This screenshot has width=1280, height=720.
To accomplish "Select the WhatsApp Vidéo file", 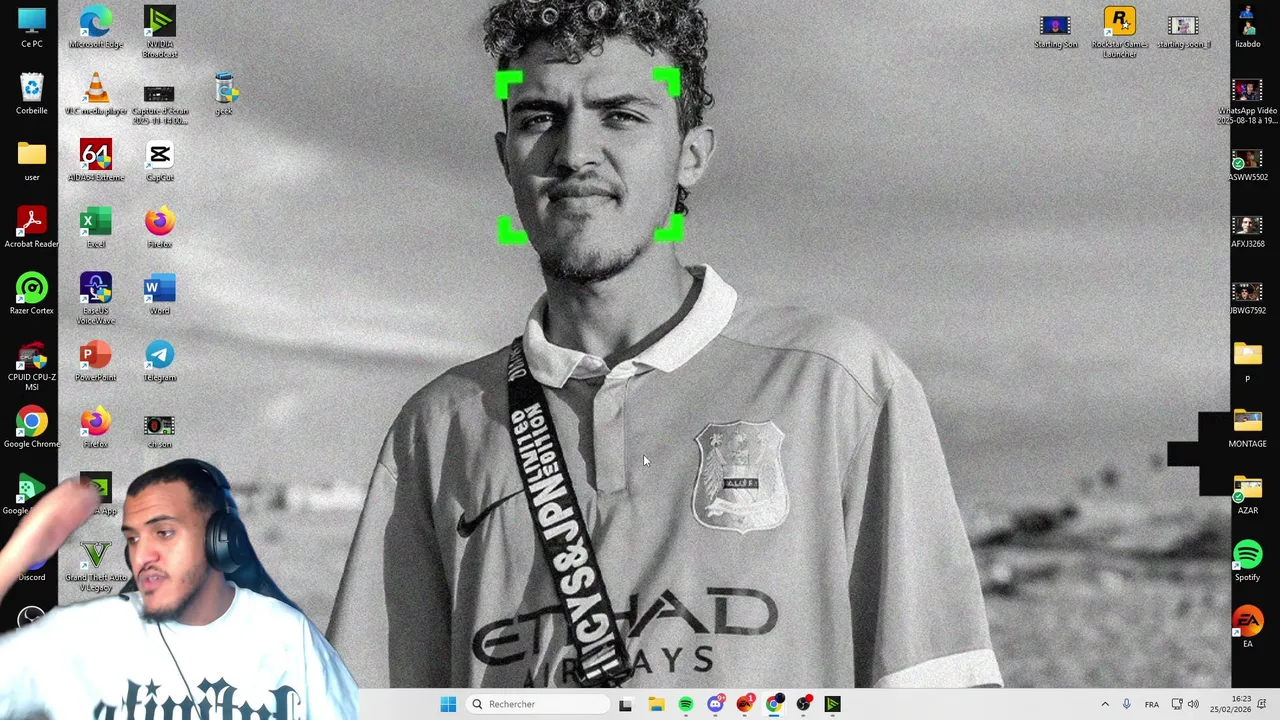I will (x=1248, y=102).
